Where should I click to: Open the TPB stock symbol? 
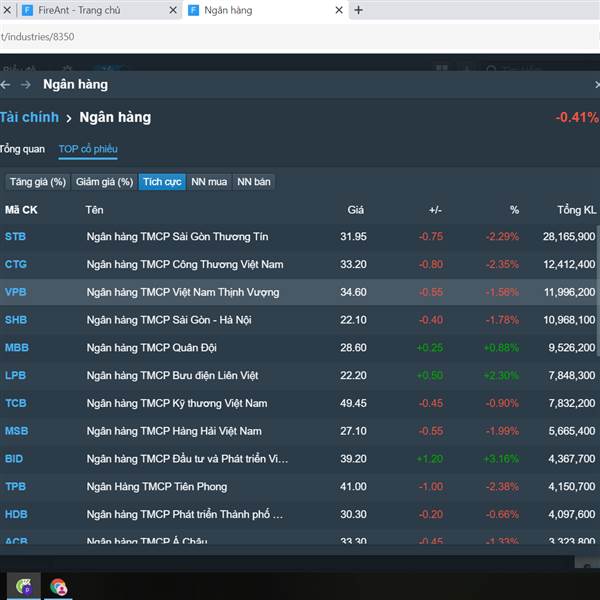click(15, 487)
